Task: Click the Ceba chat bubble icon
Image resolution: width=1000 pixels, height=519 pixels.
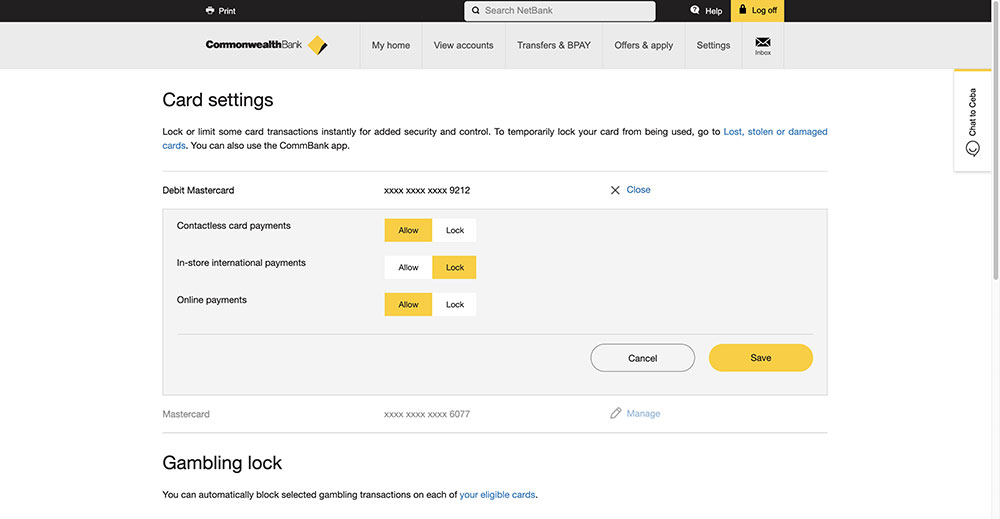Action: click(973, 149)
